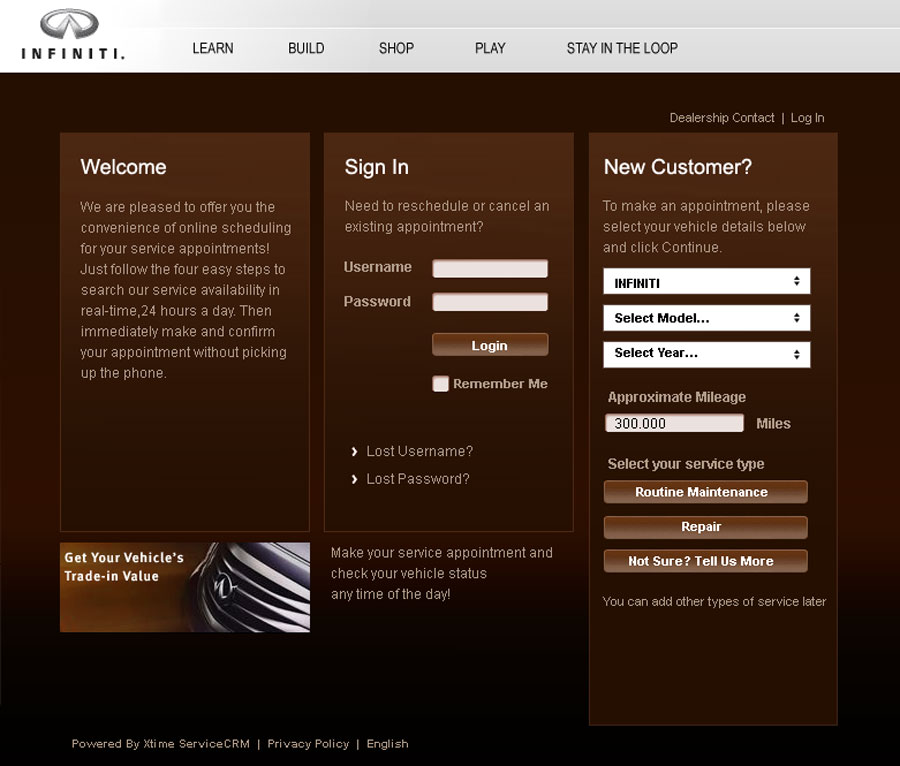Open STAY IN THE LOOP menu
Screen dimensions: 900x766
tap(622, 48)
